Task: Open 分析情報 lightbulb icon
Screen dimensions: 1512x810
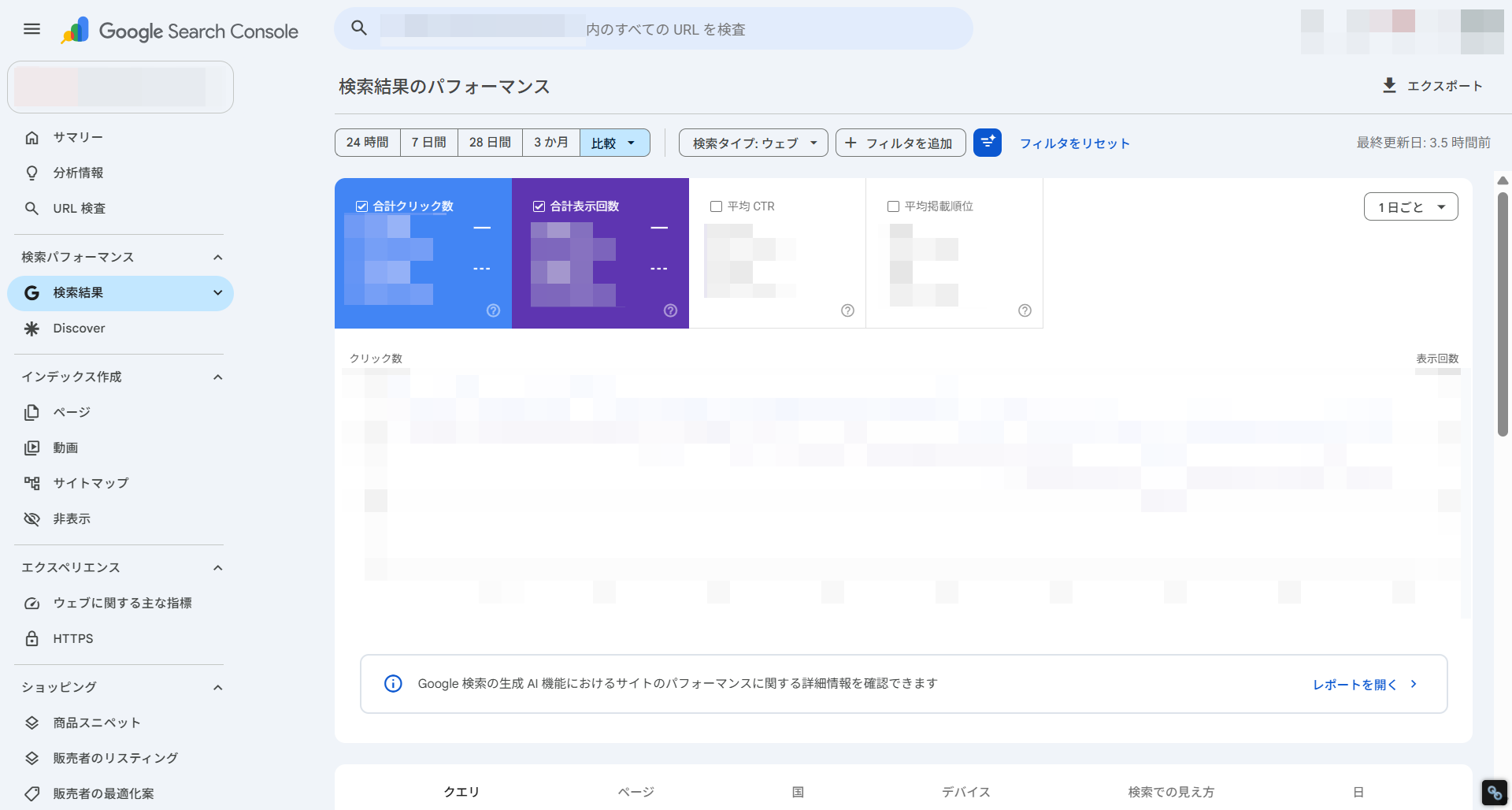Action: point(31,173)
